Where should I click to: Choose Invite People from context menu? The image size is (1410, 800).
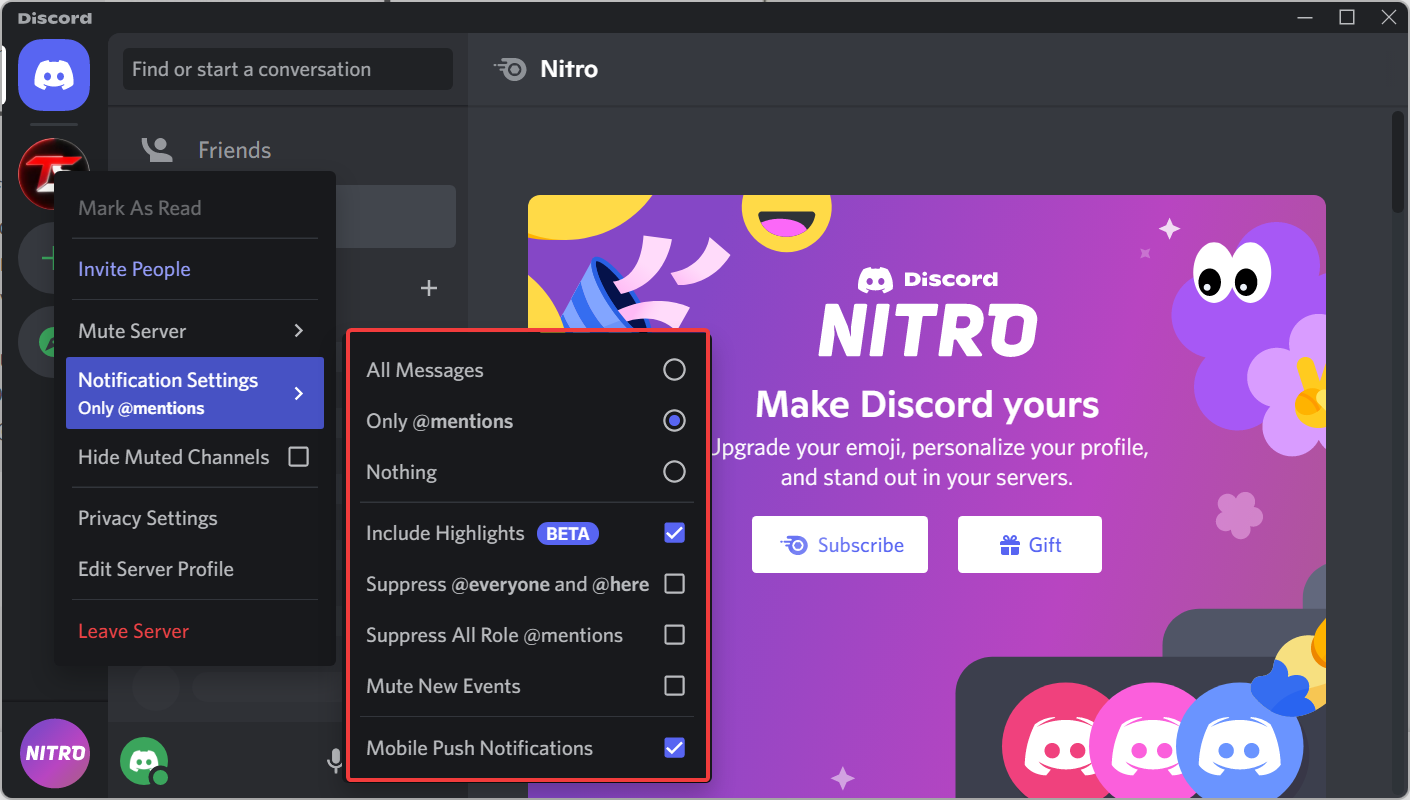point(195,269)
